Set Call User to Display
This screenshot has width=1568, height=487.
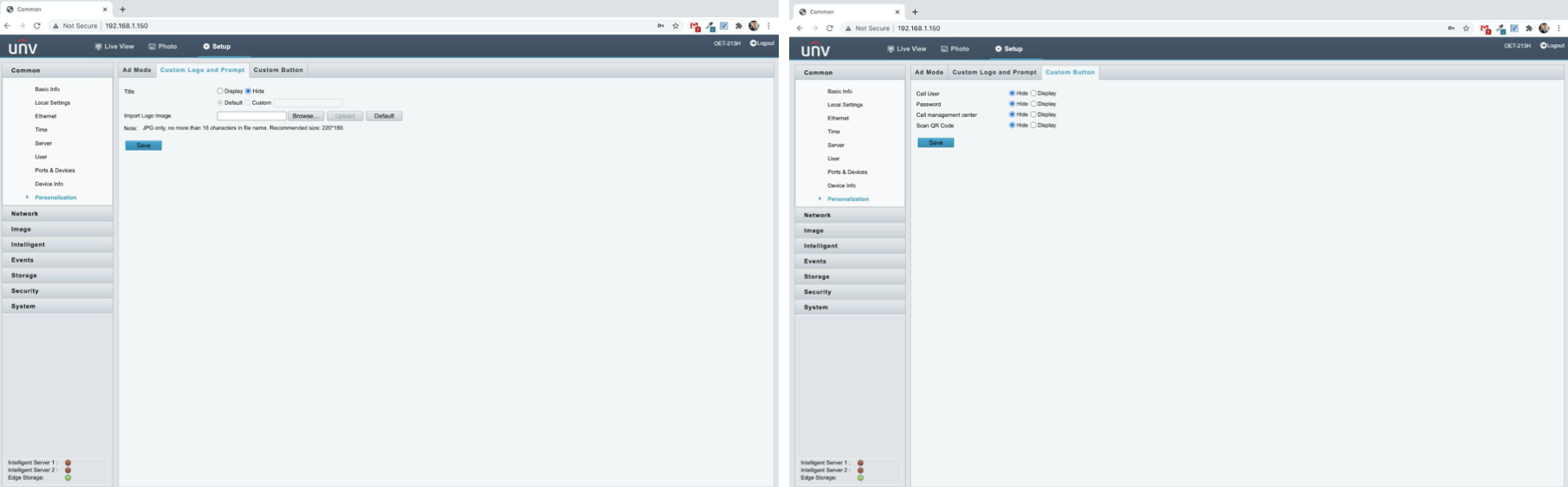pos(1033,94)
